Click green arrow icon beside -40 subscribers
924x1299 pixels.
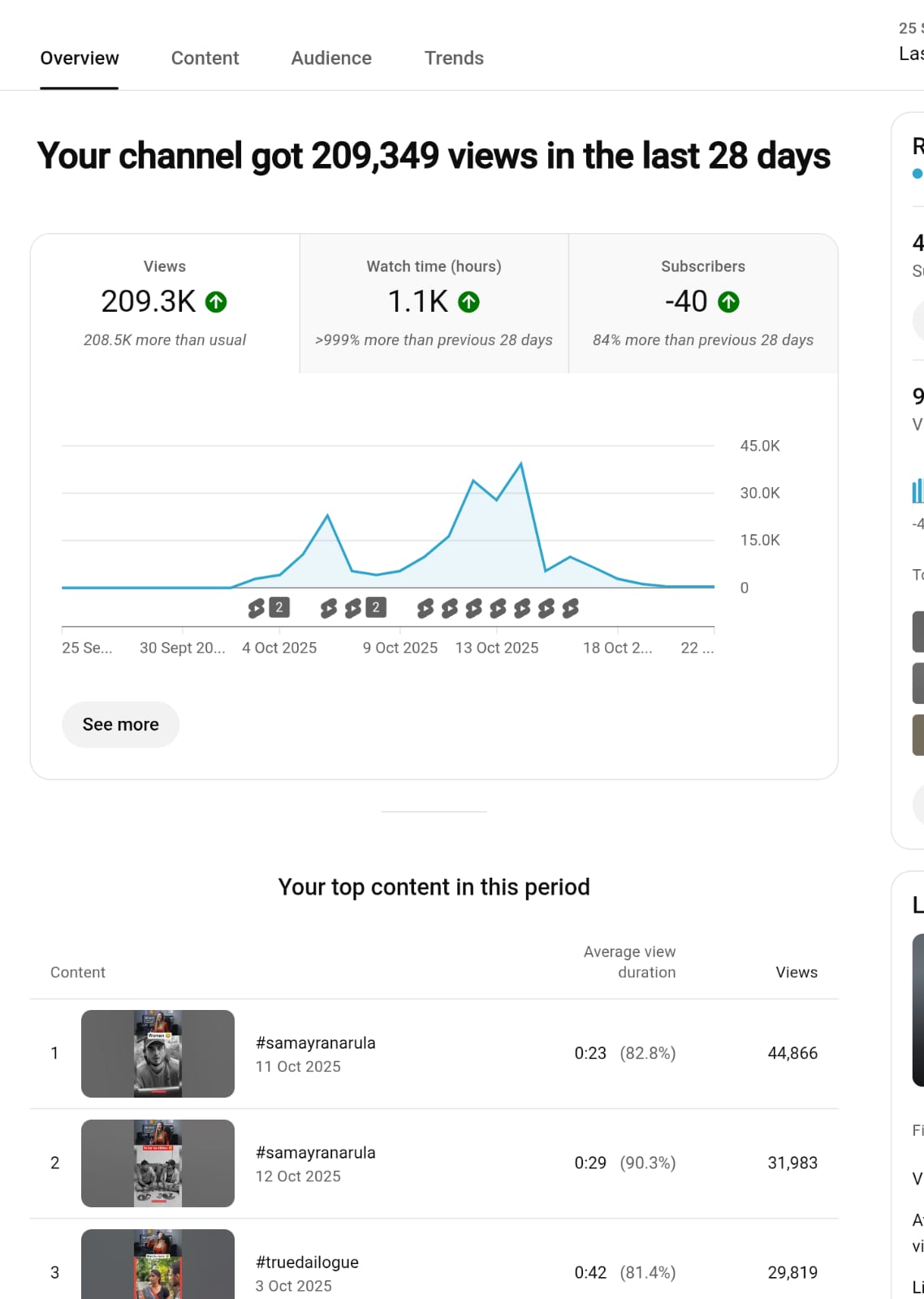729,302
